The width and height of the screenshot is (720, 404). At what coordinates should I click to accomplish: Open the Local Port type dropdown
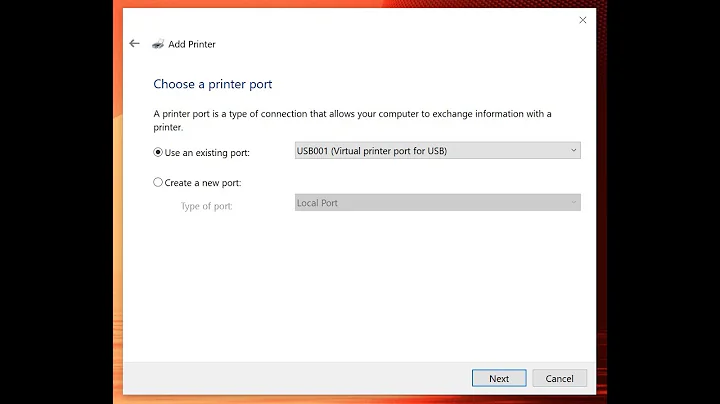click(438, 202)
